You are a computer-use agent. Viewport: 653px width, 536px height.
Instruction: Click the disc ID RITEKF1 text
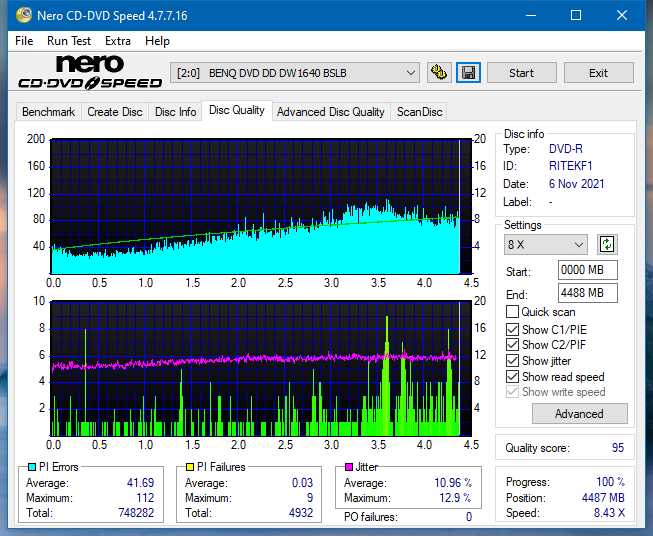571,166
